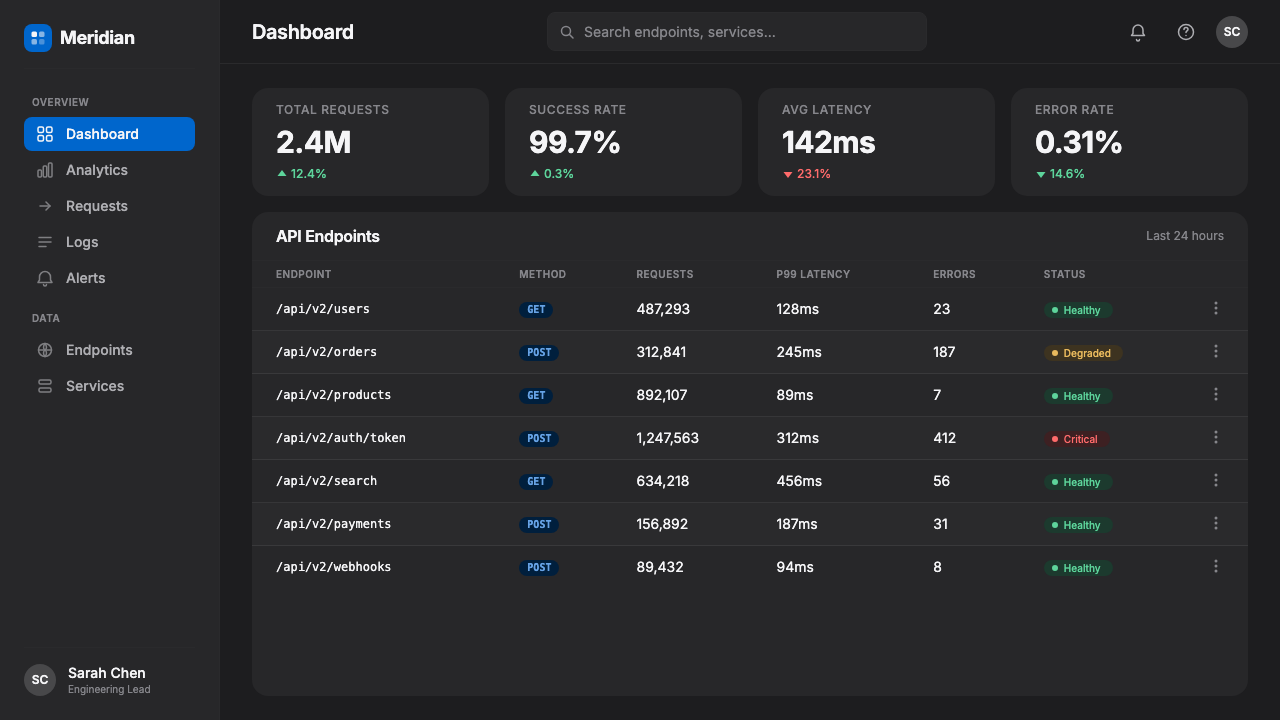This screenshot has width=1280, height=720.
Task: Open the help question mark icon
Action: tap(1186, 32)
